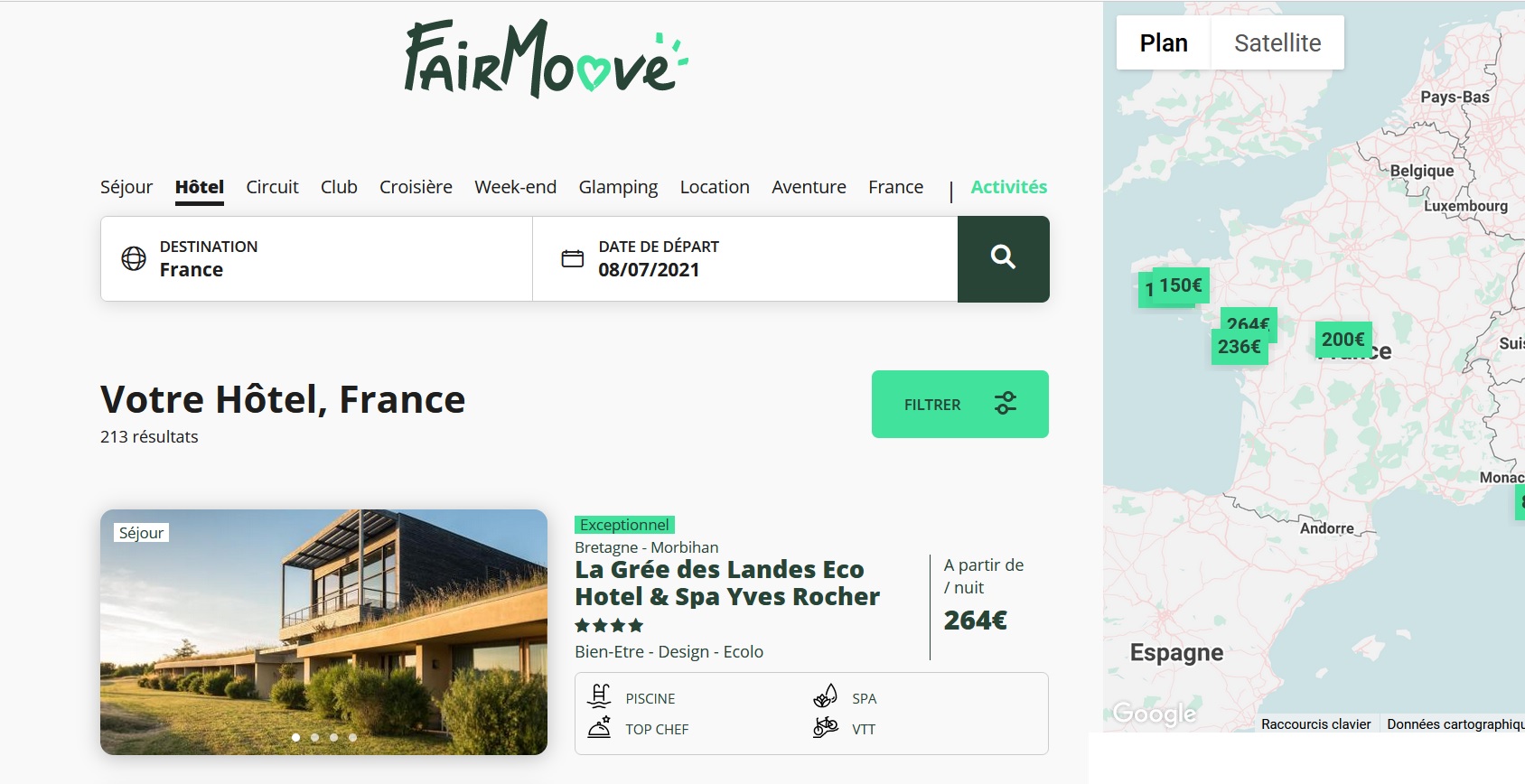Click the Spa lotus icon

(x=825, y=697)
